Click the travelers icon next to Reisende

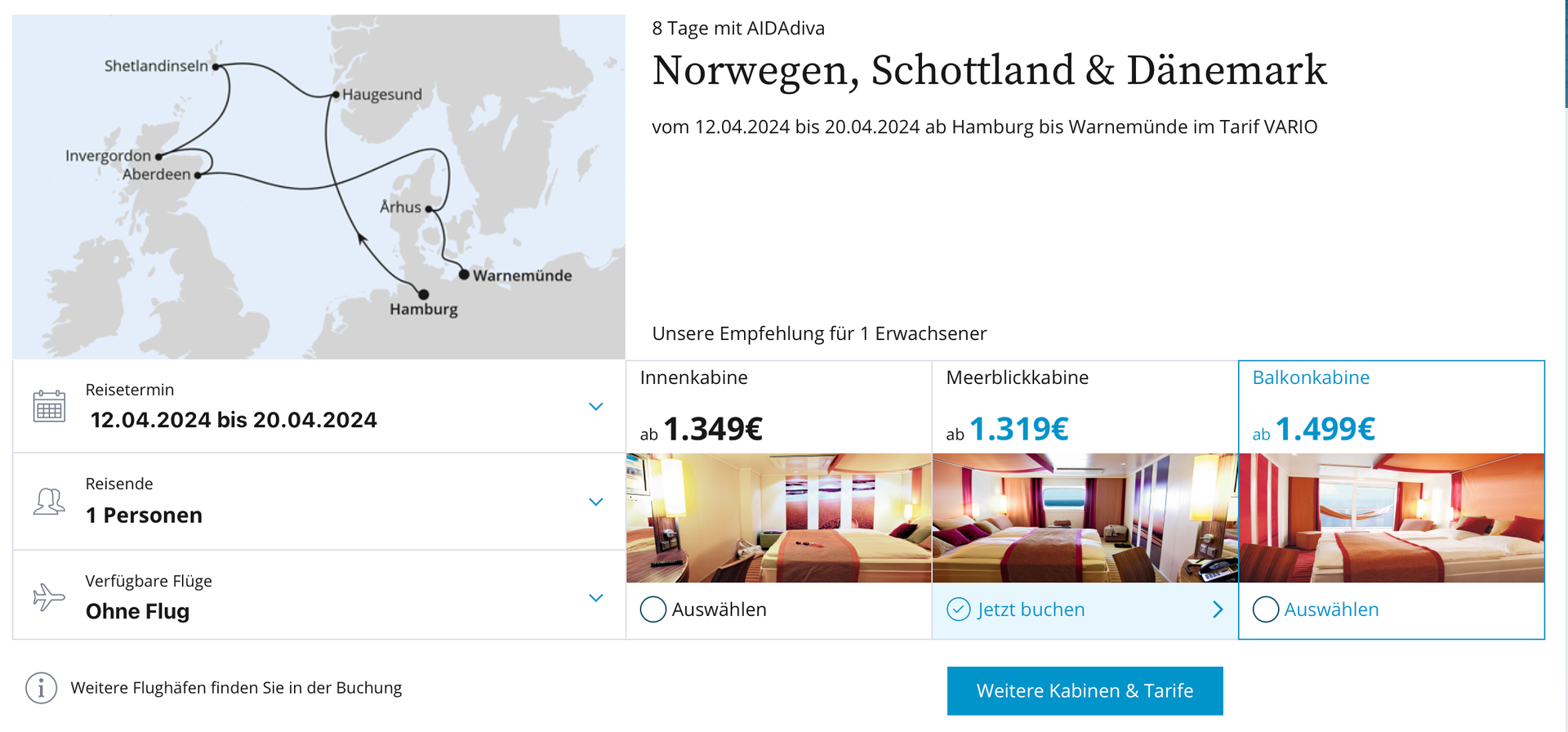49,501
